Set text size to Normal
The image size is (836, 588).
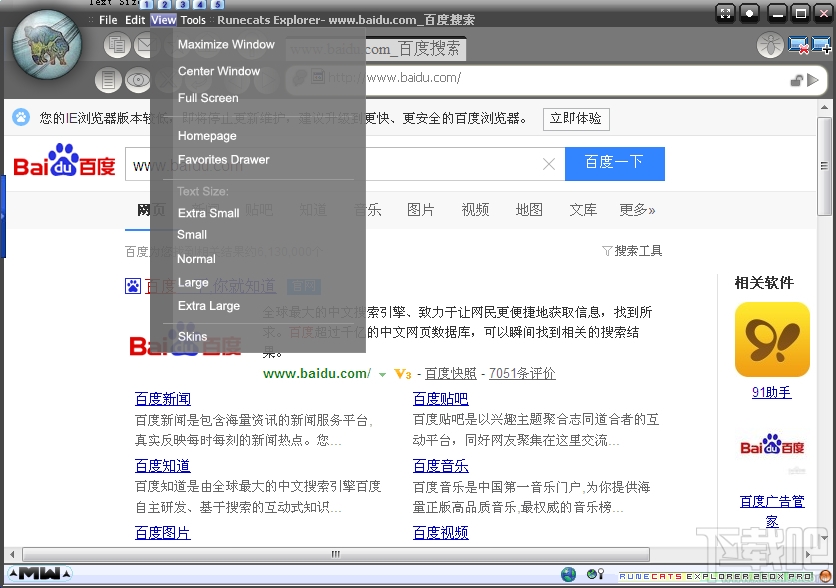point(196,259)
